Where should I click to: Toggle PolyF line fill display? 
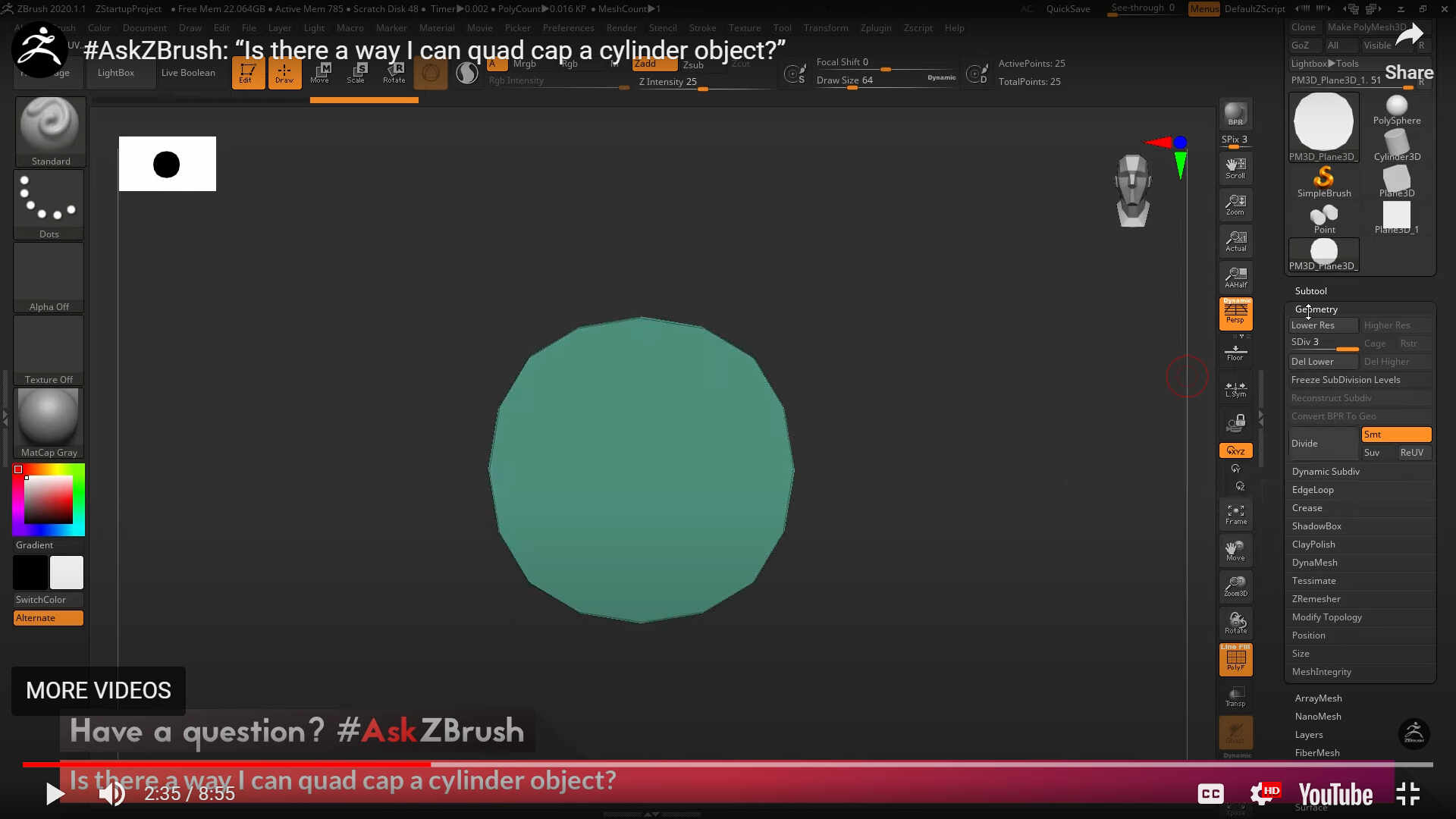click(x=1235, y=659)
